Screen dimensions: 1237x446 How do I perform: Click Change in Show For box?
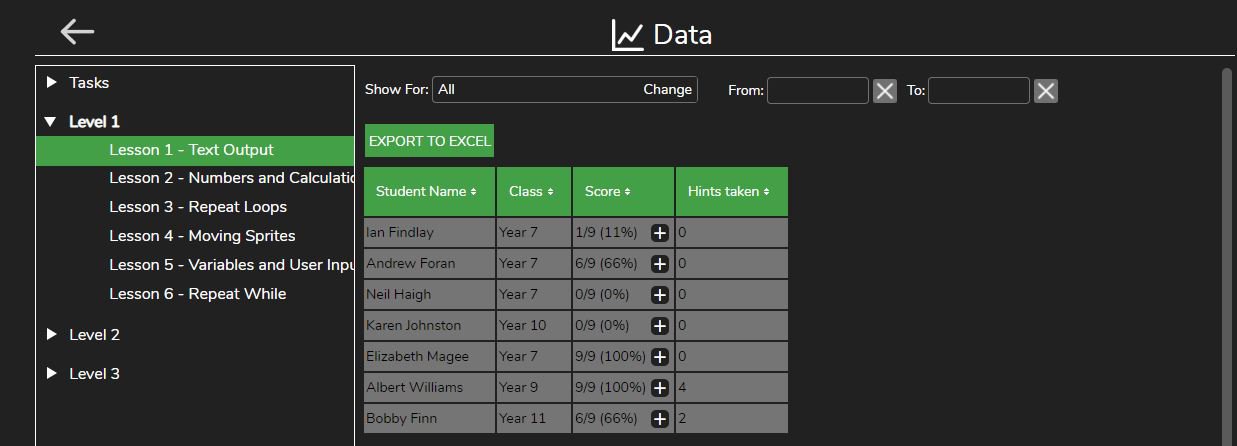click(667, 90)
